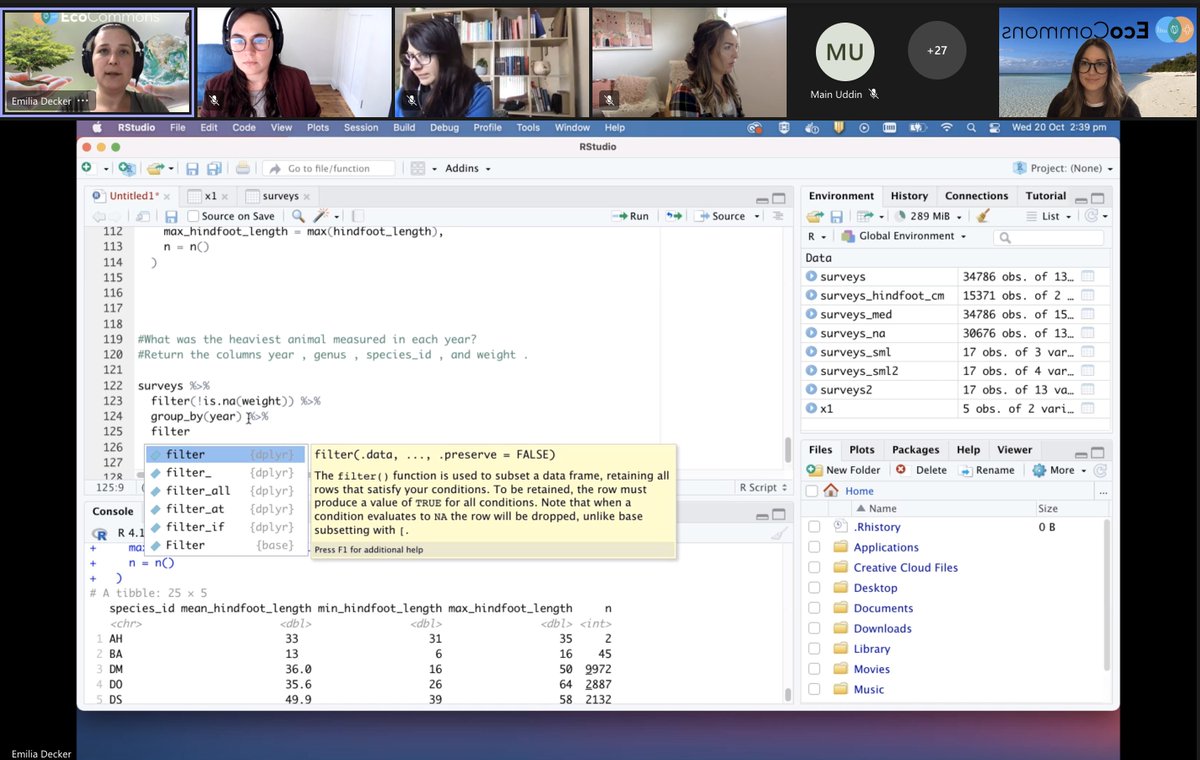Viewport: 1200px width, 760px height.
Task: Click the re-run previous code icon
Action: [673, 216]
